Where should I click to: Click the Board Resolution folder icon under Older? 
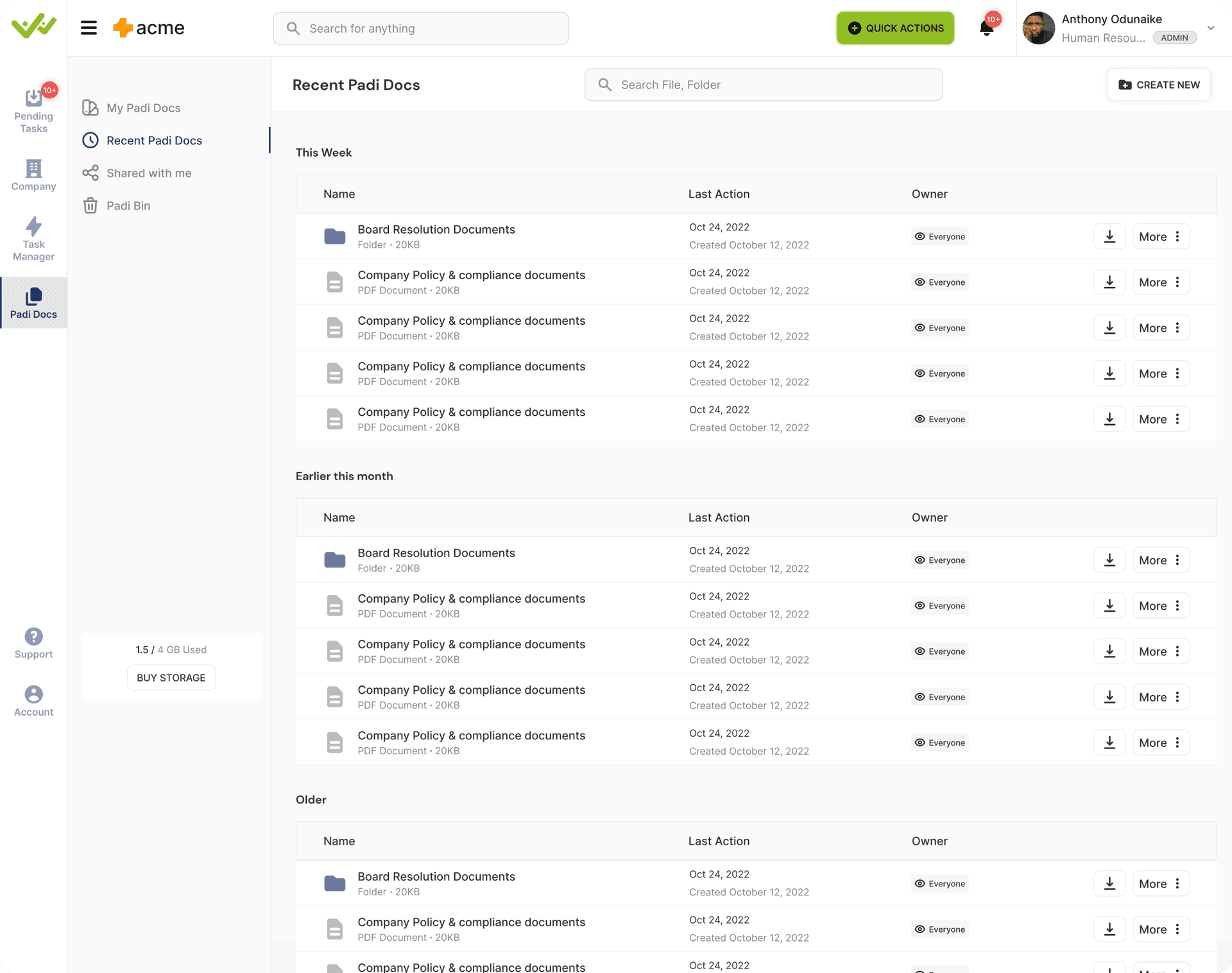coord(335,884)
